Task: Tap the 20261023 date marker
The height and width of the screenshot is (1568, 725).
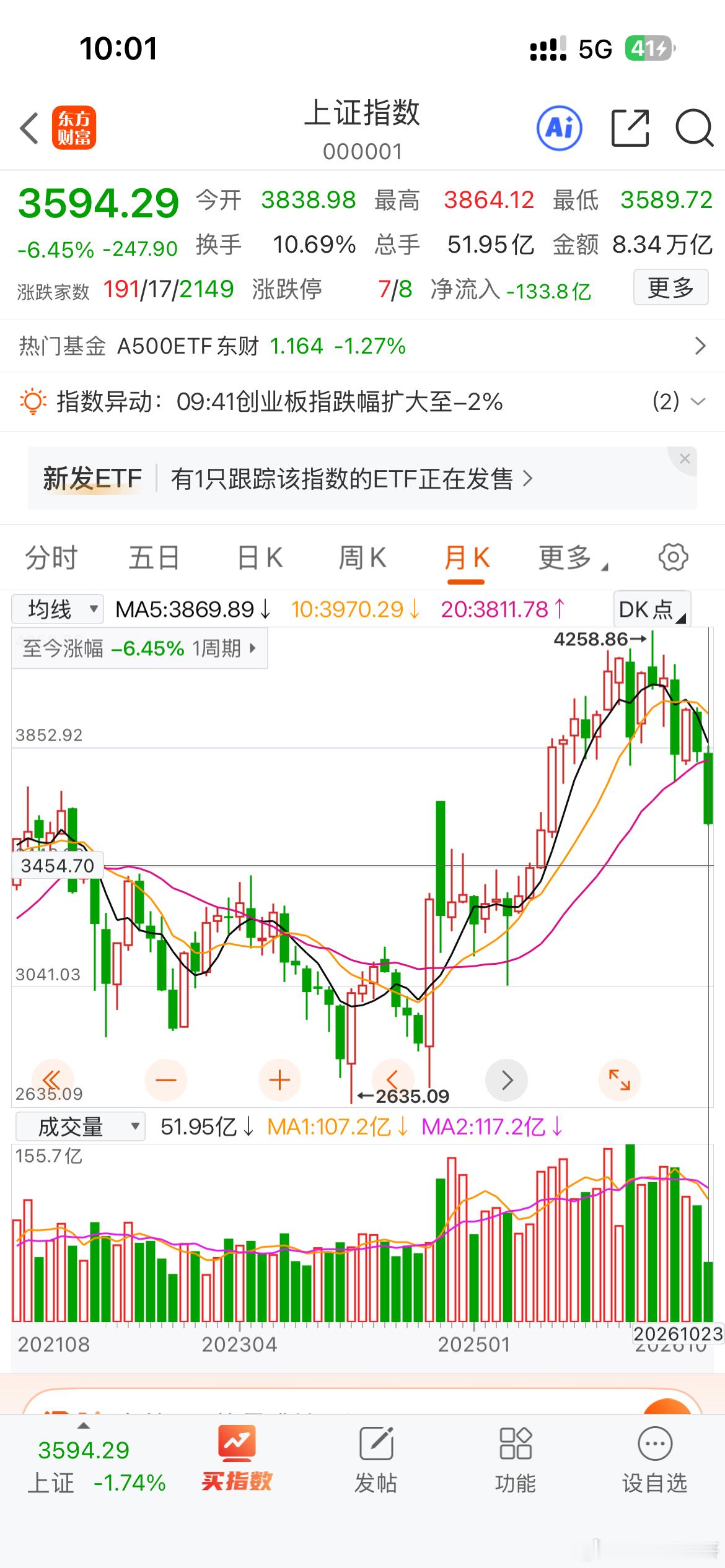Action: click(678, 1333)
